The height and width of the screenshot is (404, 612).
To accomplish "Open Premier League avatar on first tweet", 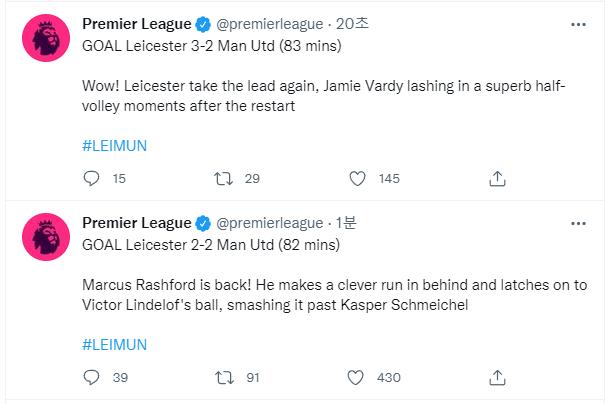I will [x=46, y=38].
